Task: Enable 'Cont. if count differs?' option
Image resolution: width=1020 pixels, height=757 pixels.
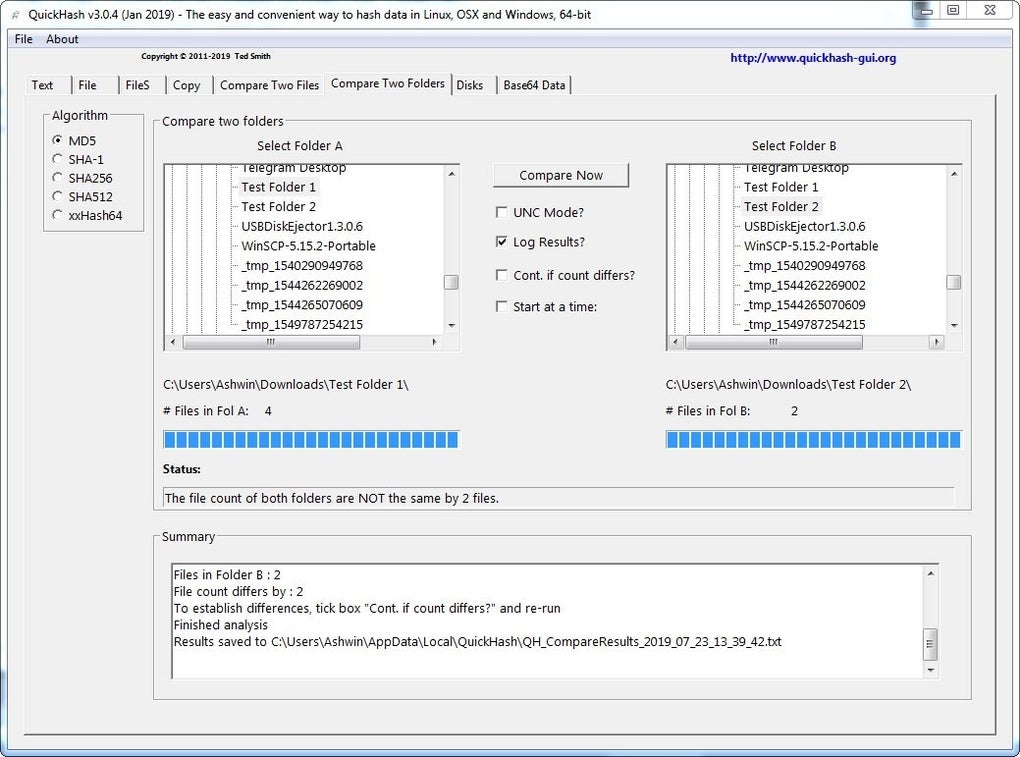Action: pos(501,275)
